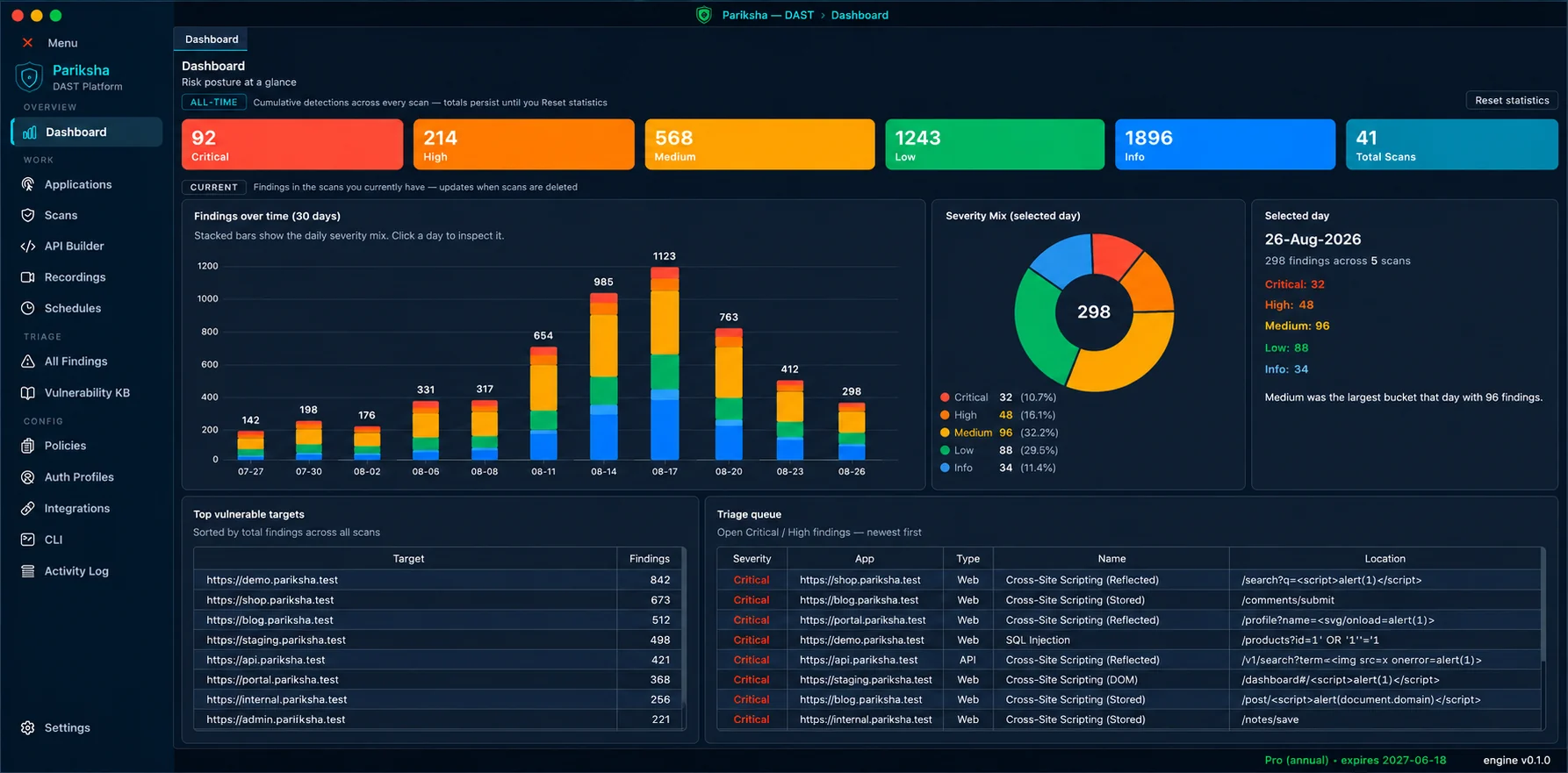The image size is (1568, 773).
Task: Click the 214 High card
Action: 524,145
